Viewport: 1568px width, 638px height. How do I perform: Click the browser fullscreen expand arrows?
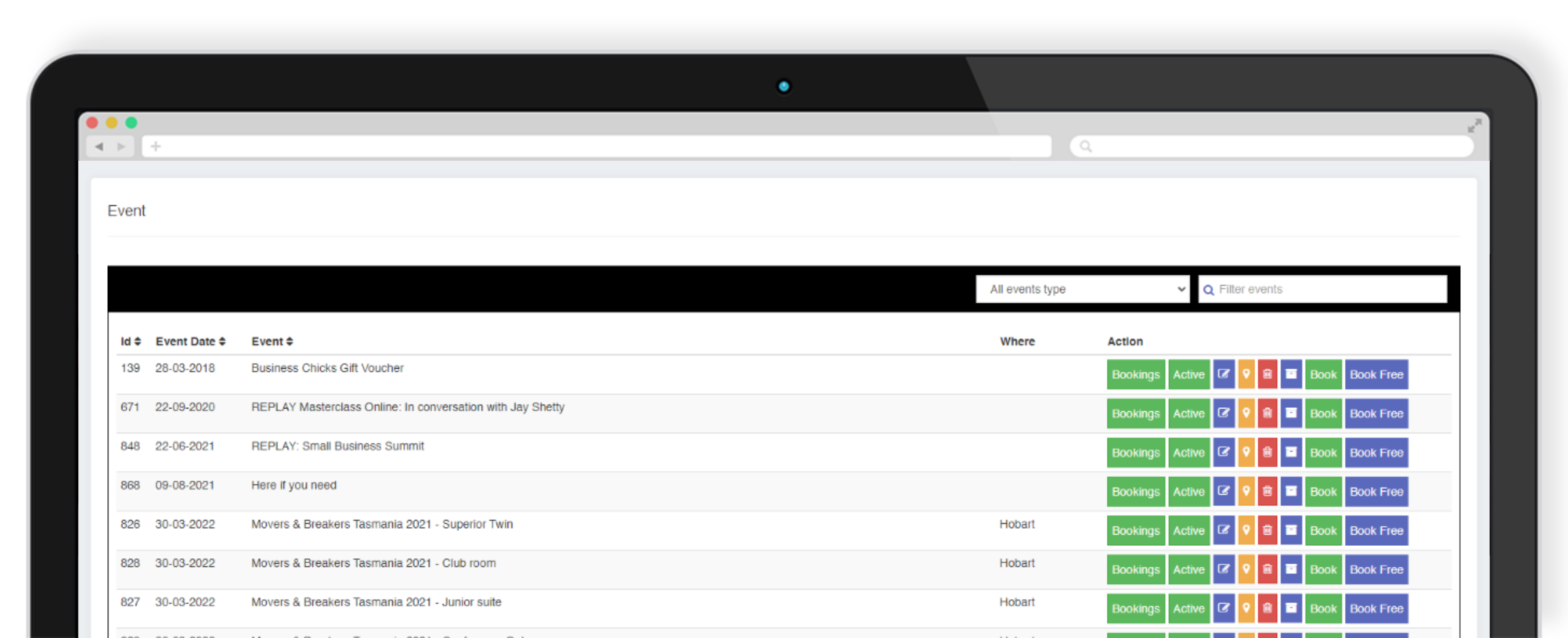coord(1475,126)
